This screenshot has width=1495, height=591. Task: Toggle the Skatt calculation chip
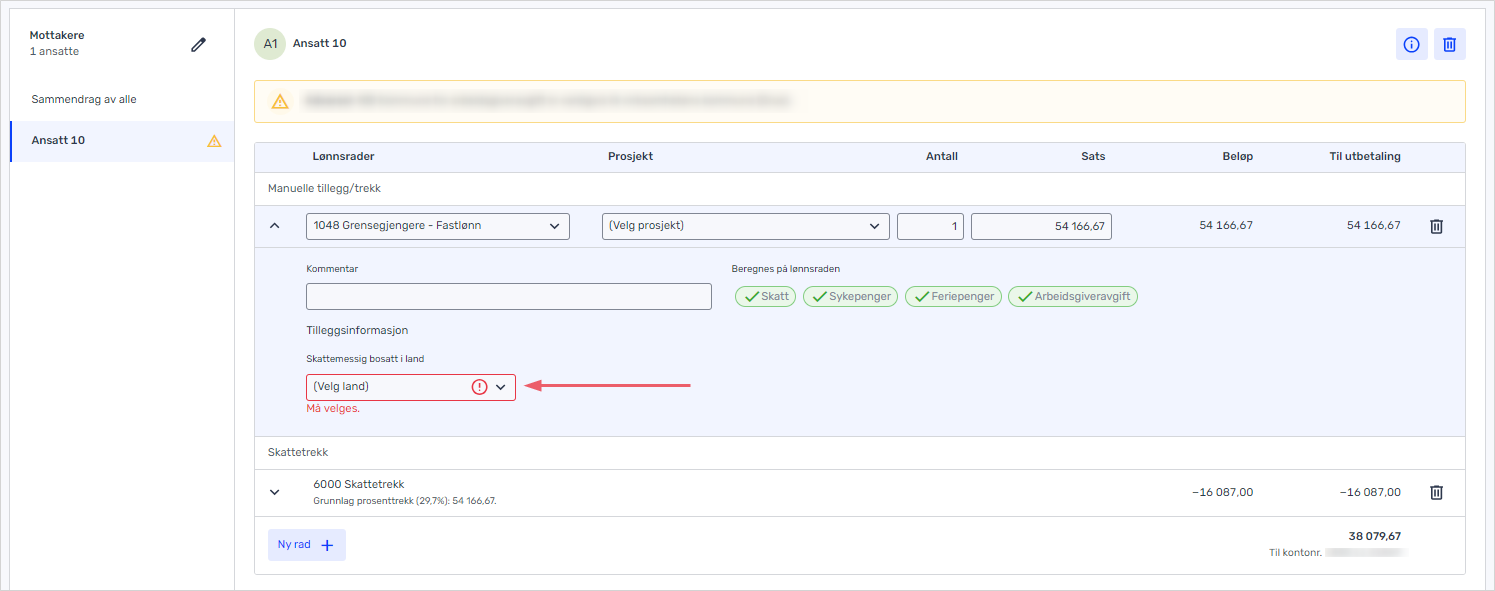[765, 297]
